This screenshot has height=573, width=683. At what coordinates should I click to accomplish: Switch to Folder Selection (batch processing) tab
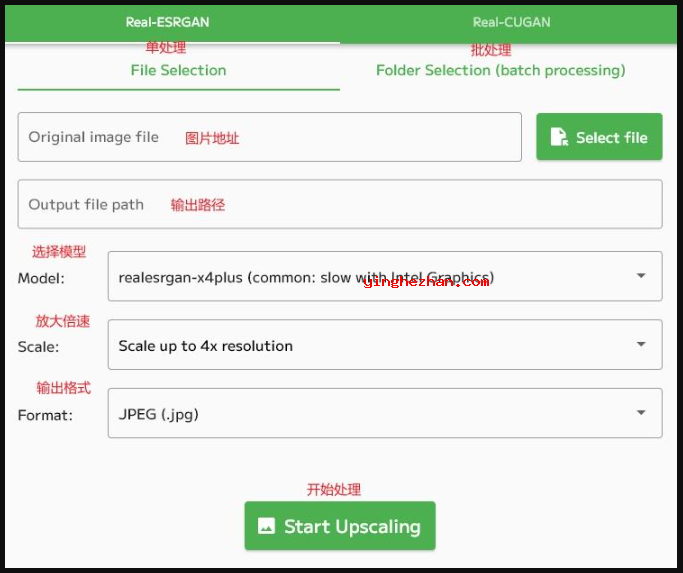coord(500,70)
